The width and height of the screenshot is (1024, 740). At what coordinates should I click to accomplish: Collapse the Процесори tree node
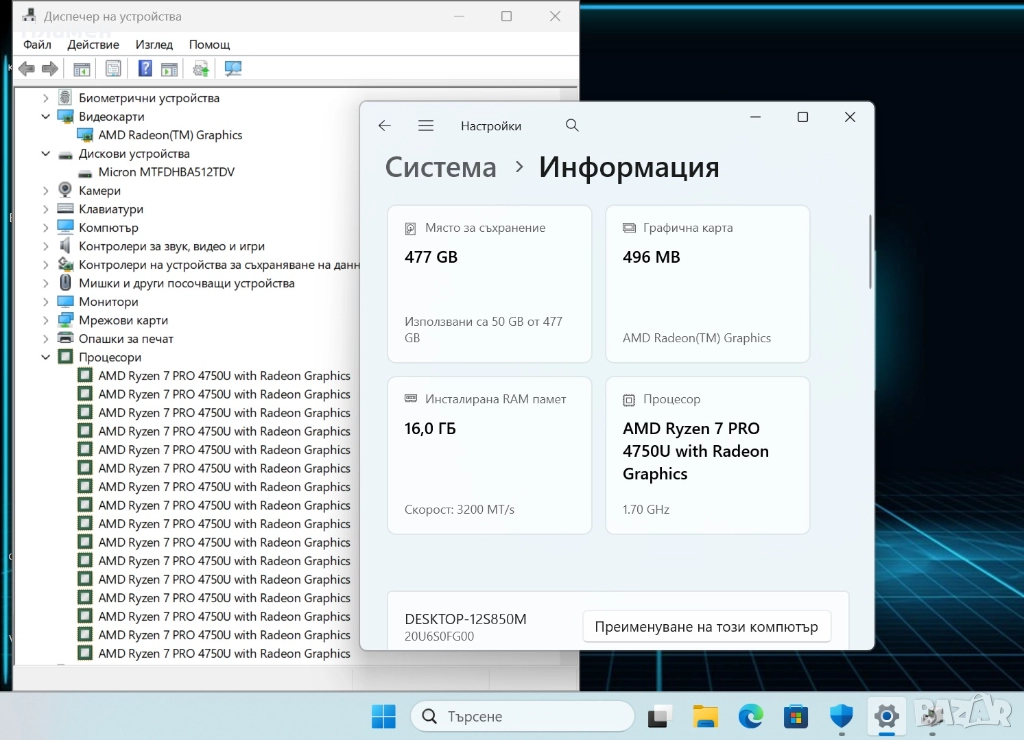coord(46,357)
